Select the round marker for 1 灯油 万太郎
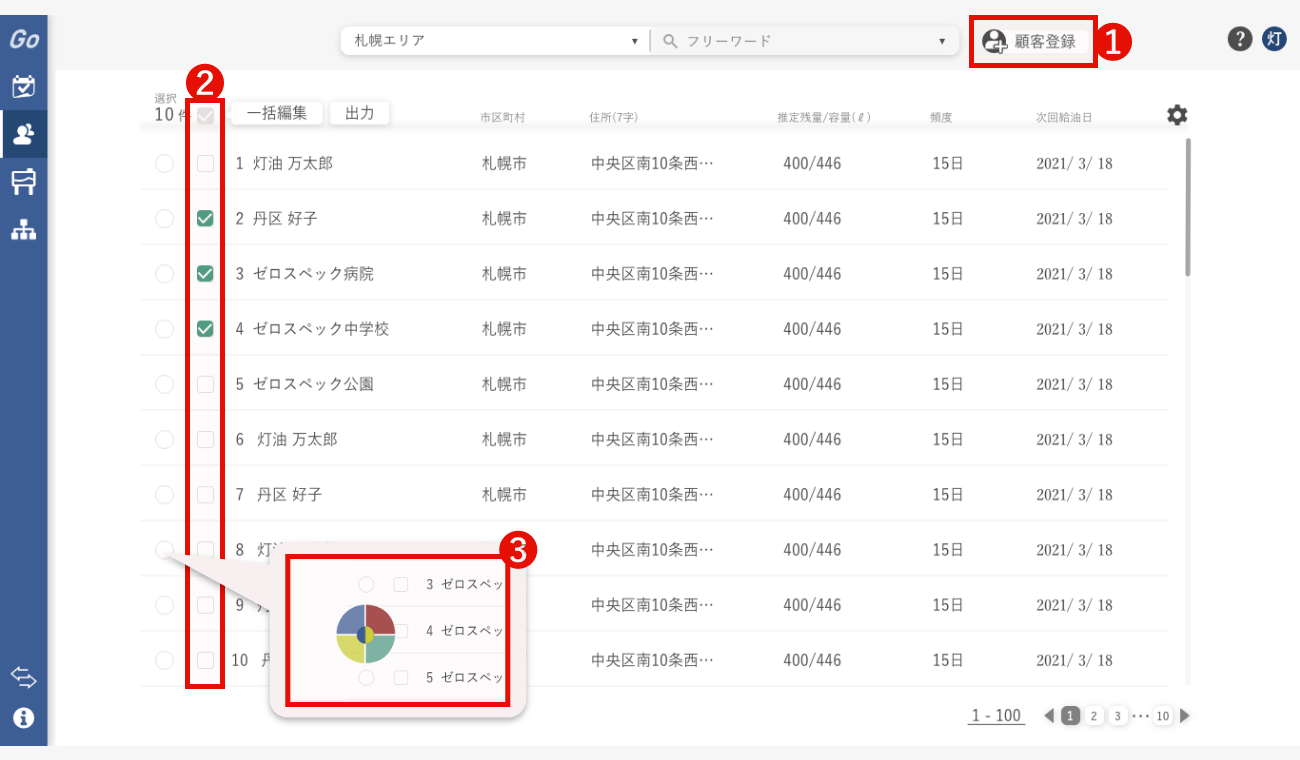This screenshot has width=1300, height=760. click(164, 163)
